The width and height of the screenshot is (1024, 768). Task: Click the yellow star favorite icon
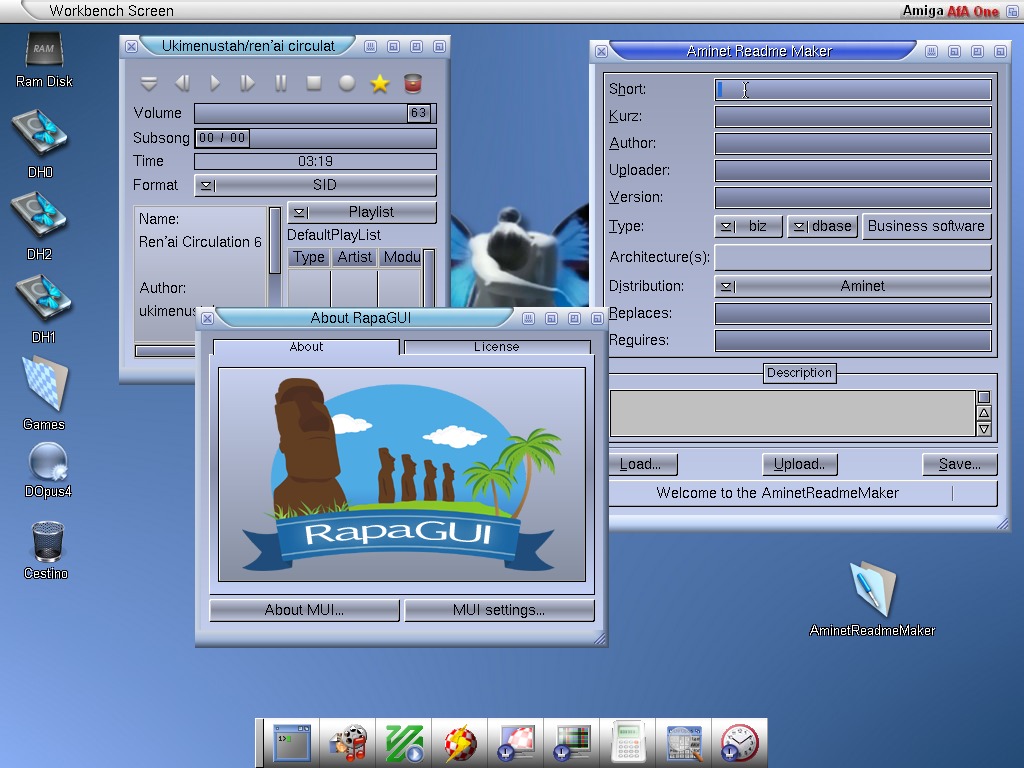click(379, 84)
